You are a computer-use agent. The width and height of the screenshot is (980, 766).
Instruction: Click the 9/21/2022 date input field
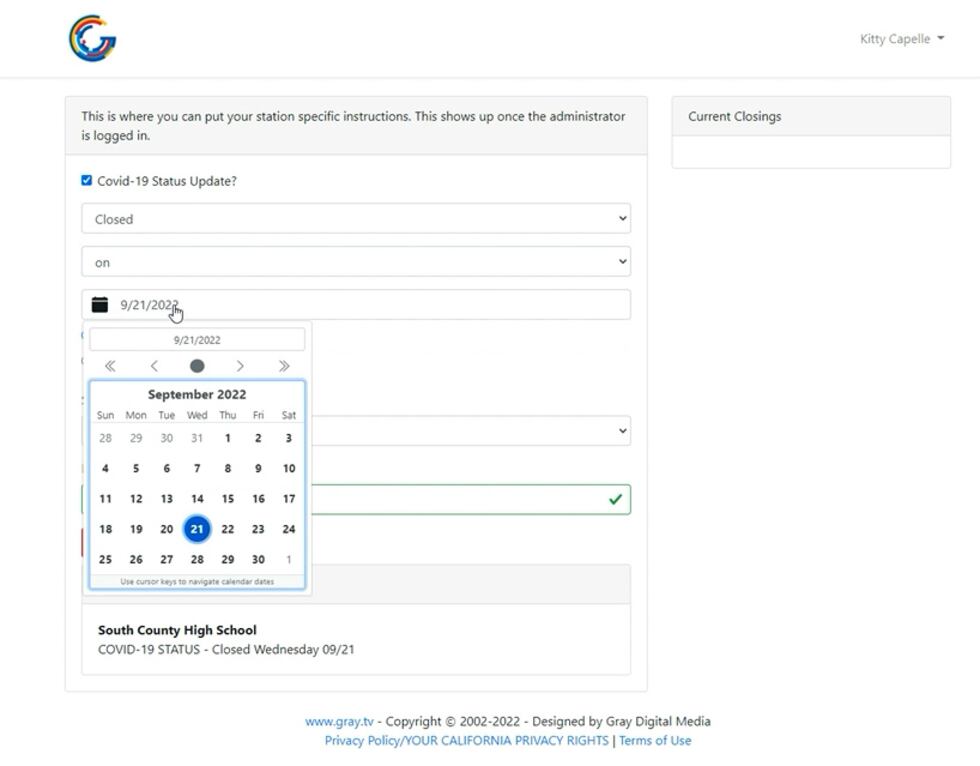370,305
